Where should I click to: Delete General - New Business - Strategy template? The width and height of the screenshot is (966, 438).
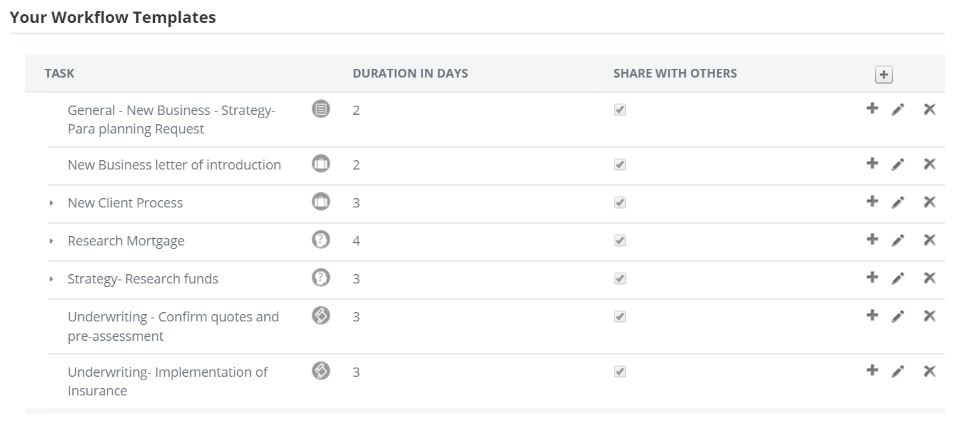(929, 109)
